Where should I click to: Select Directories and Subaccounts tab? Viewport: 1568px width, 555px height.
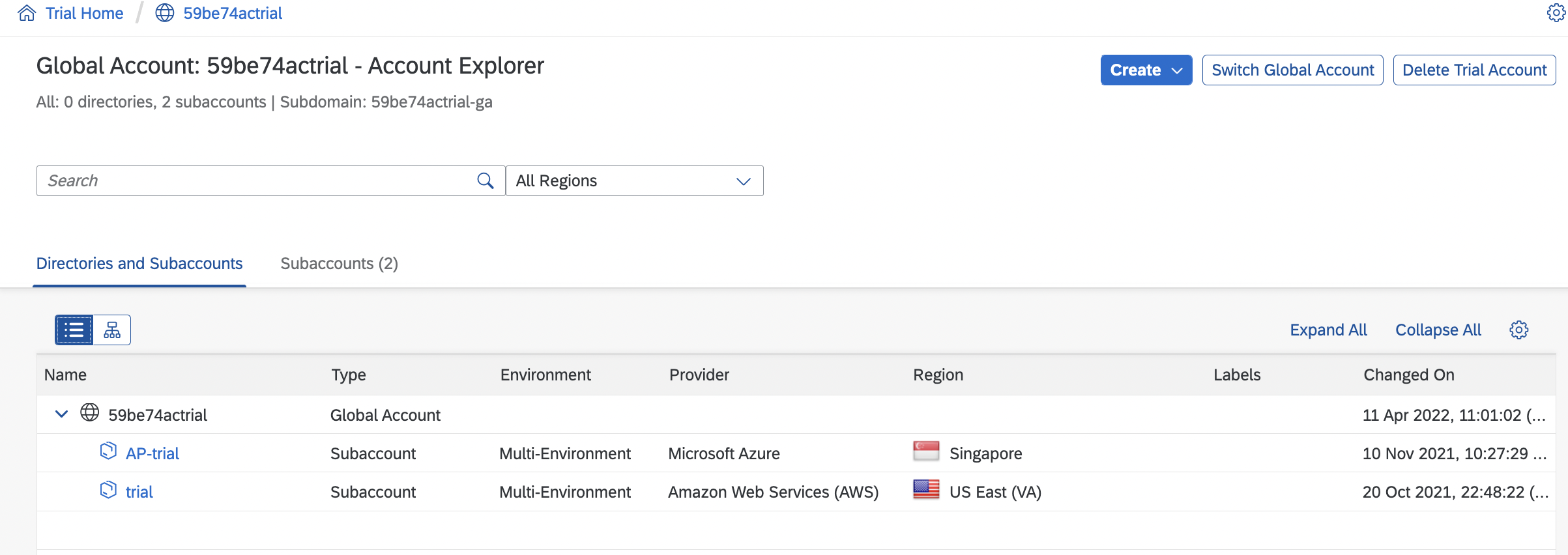click(139, 264)
